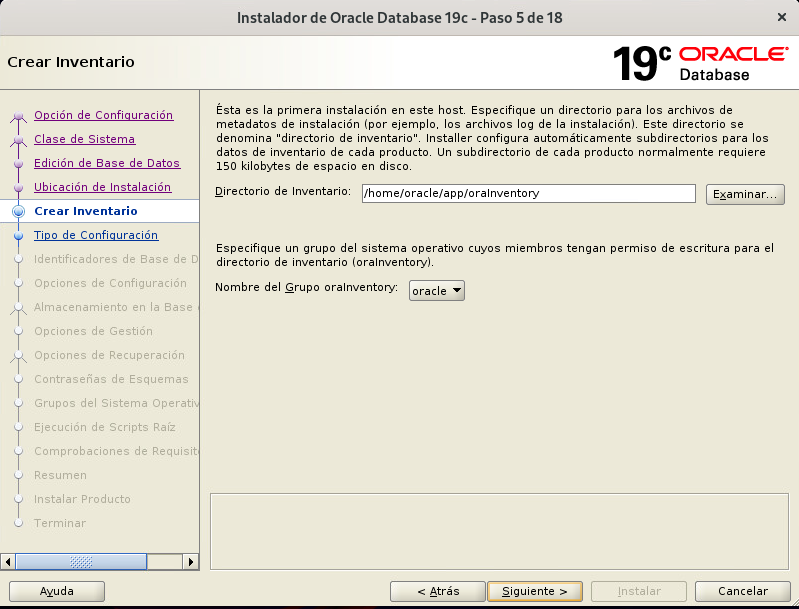Screen dimensions: 799x609
Task: Click the Opción de Configuración step link
Action: (x=103, y=115)
